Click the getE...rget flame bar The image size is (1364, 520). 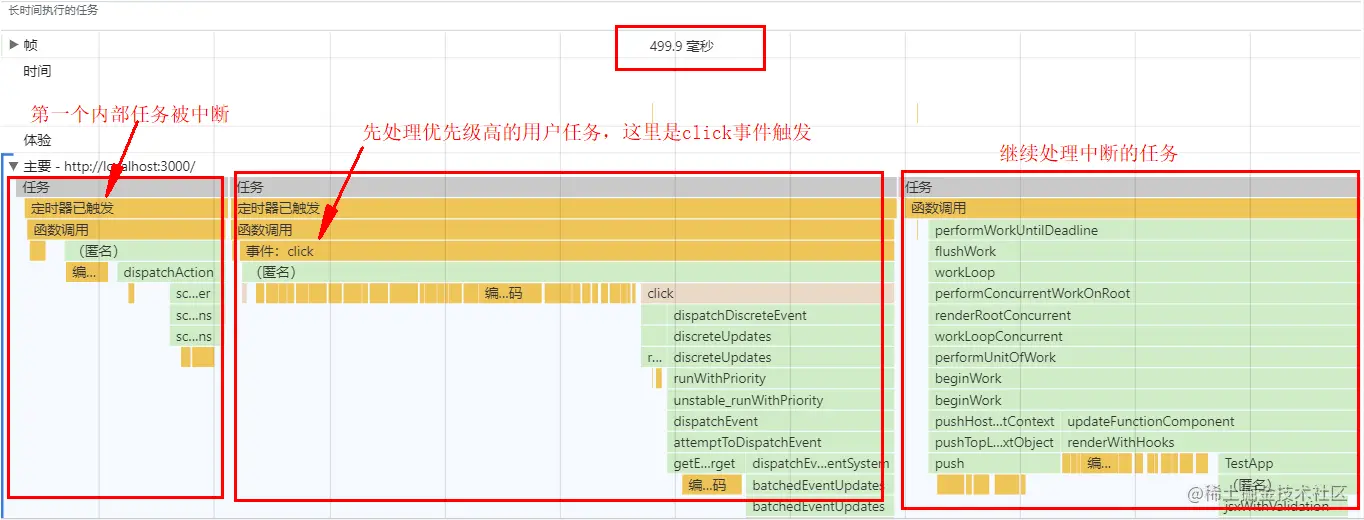pyautogui.click(x=705, y=463)
